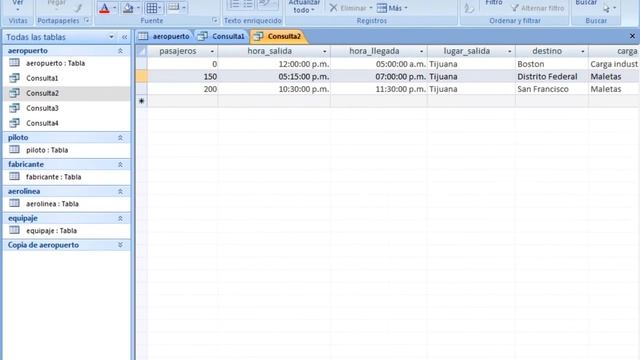Open equipaje : Tabla
Viewport: 640px width, 360px height.
67,231
